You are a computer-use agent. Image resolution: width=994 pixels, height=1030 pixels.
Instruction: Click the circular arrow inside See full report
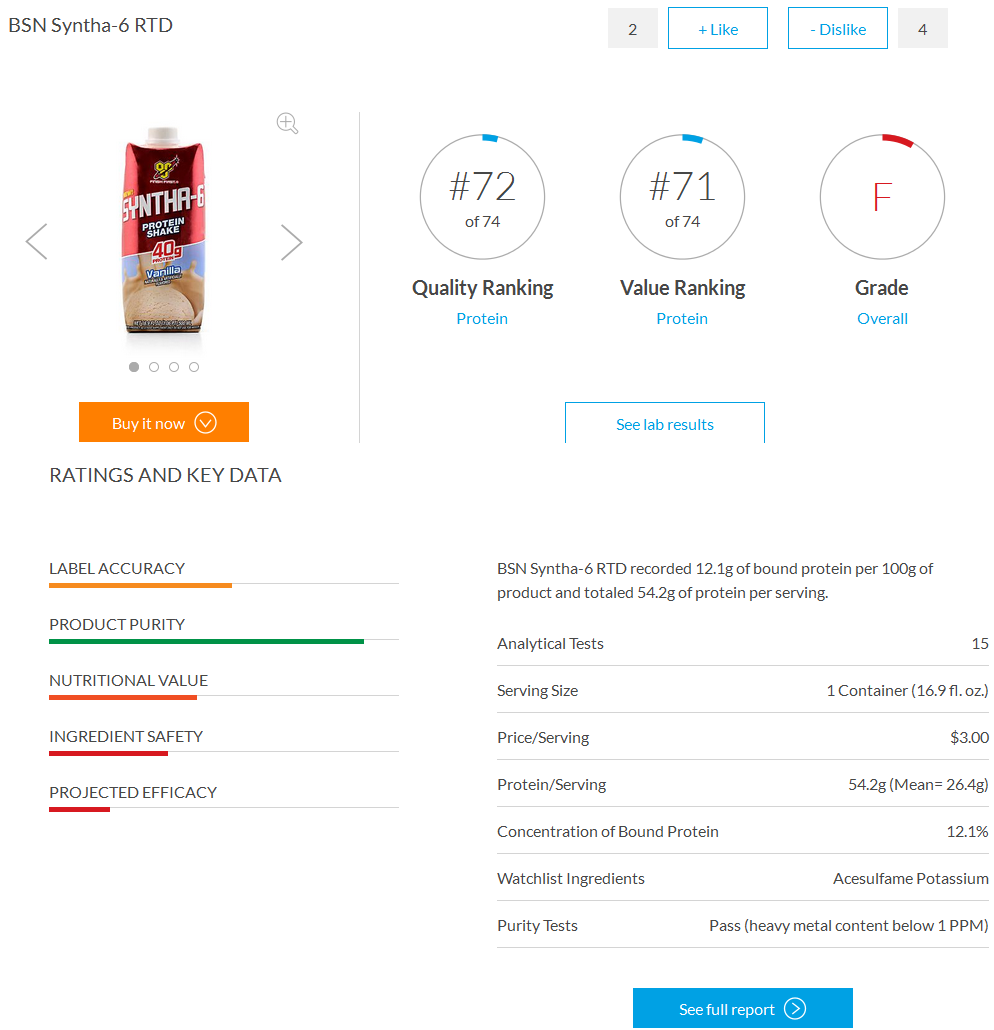pos(793,1007)
